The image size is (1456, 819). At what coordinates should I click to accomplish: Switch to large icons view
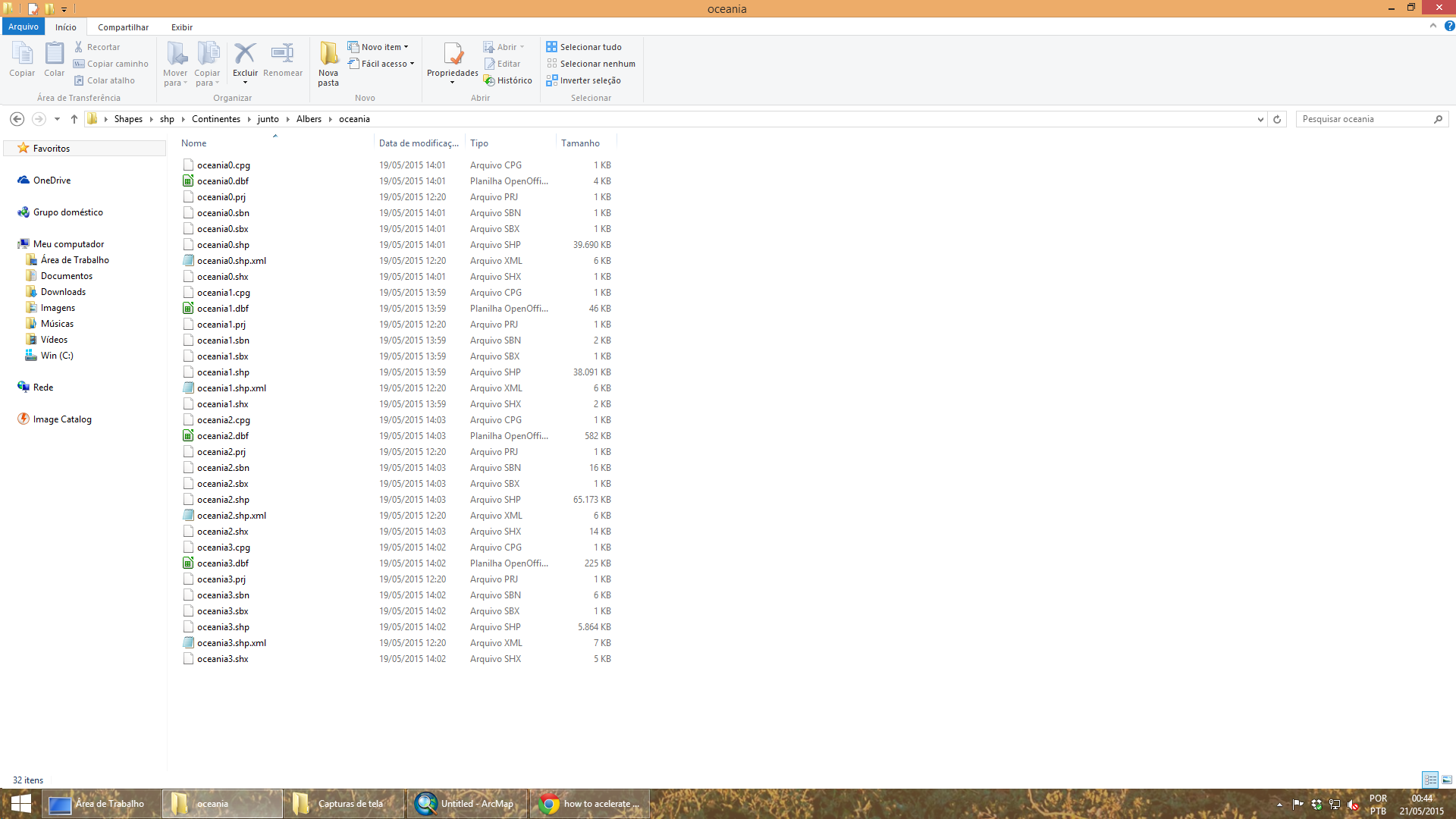pos(1447,780)
